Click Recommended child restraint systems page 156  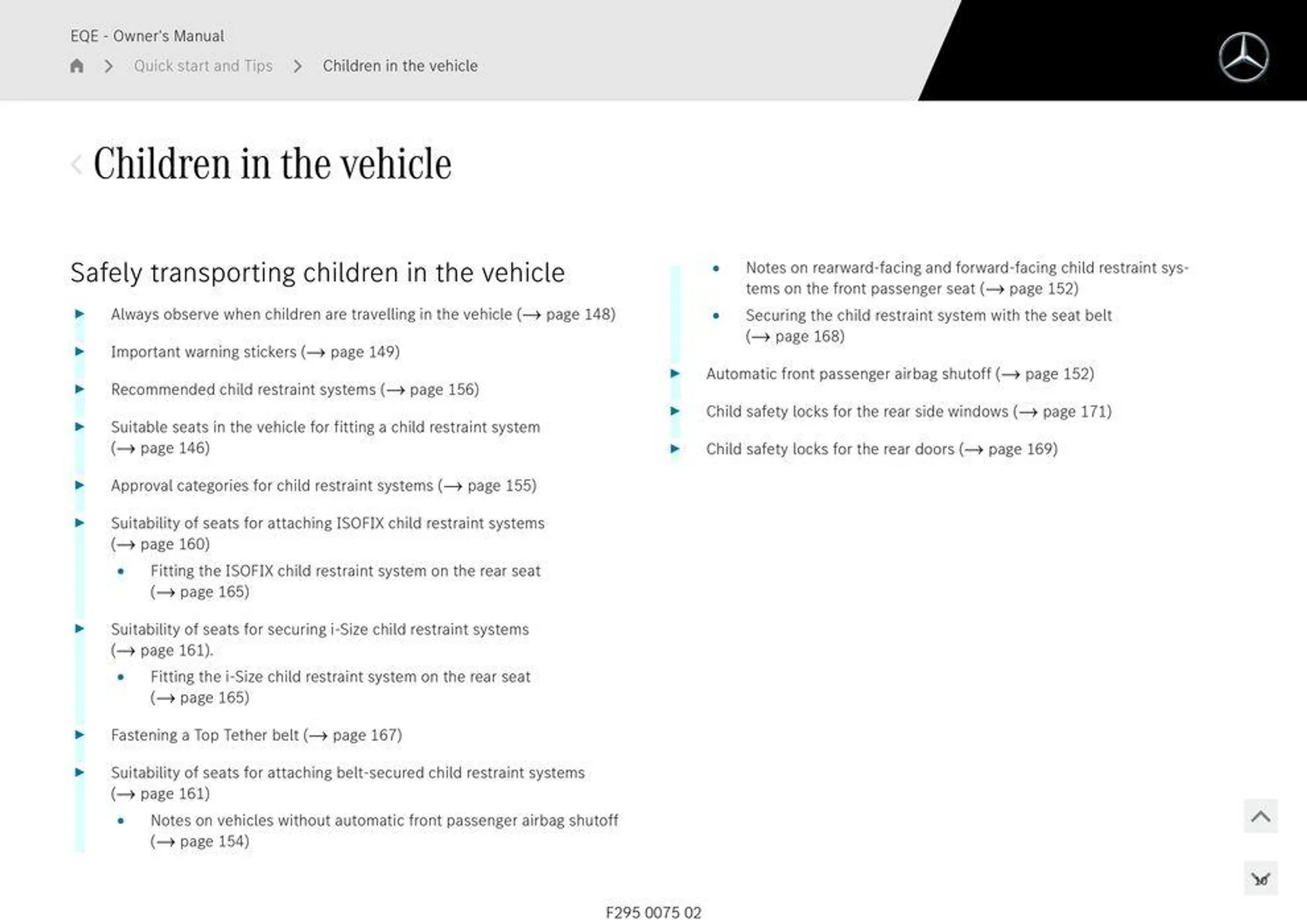click(x=295, y=389)
